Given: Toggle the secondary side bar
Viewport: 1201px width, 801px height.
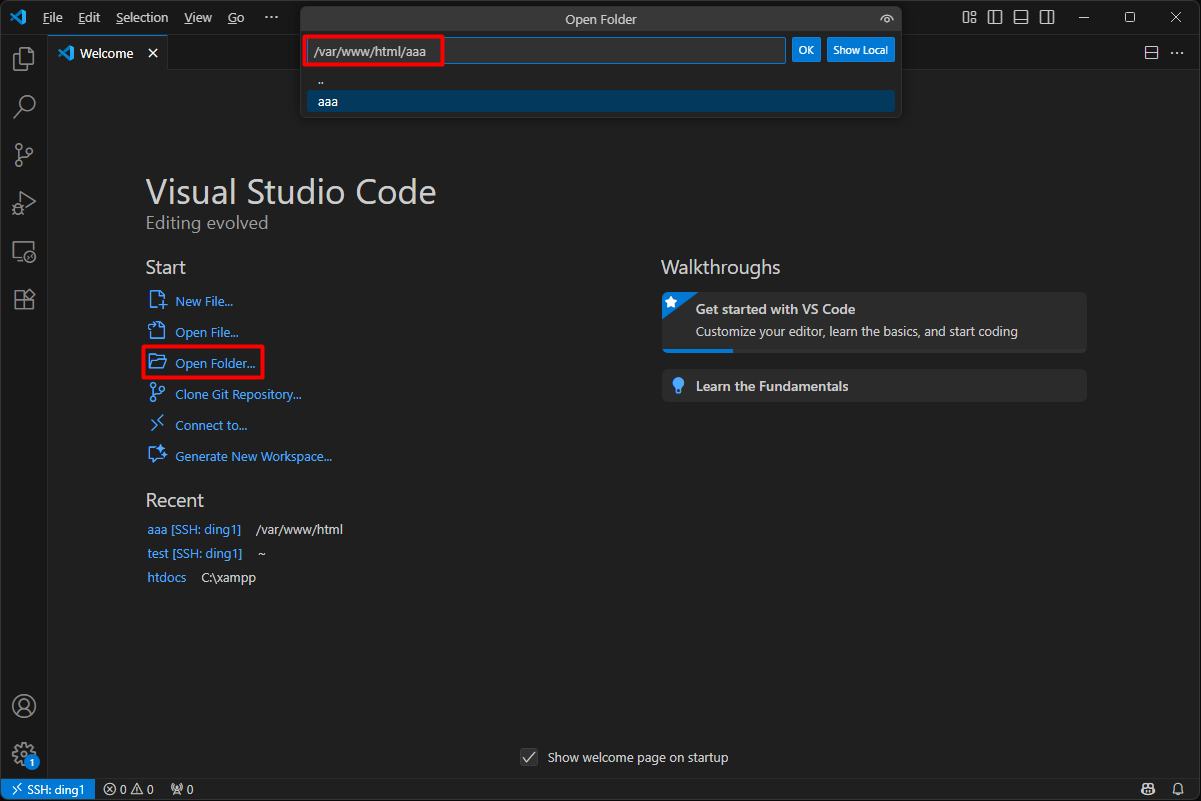Looking at the screenshot, I should tap(1047, 17).
